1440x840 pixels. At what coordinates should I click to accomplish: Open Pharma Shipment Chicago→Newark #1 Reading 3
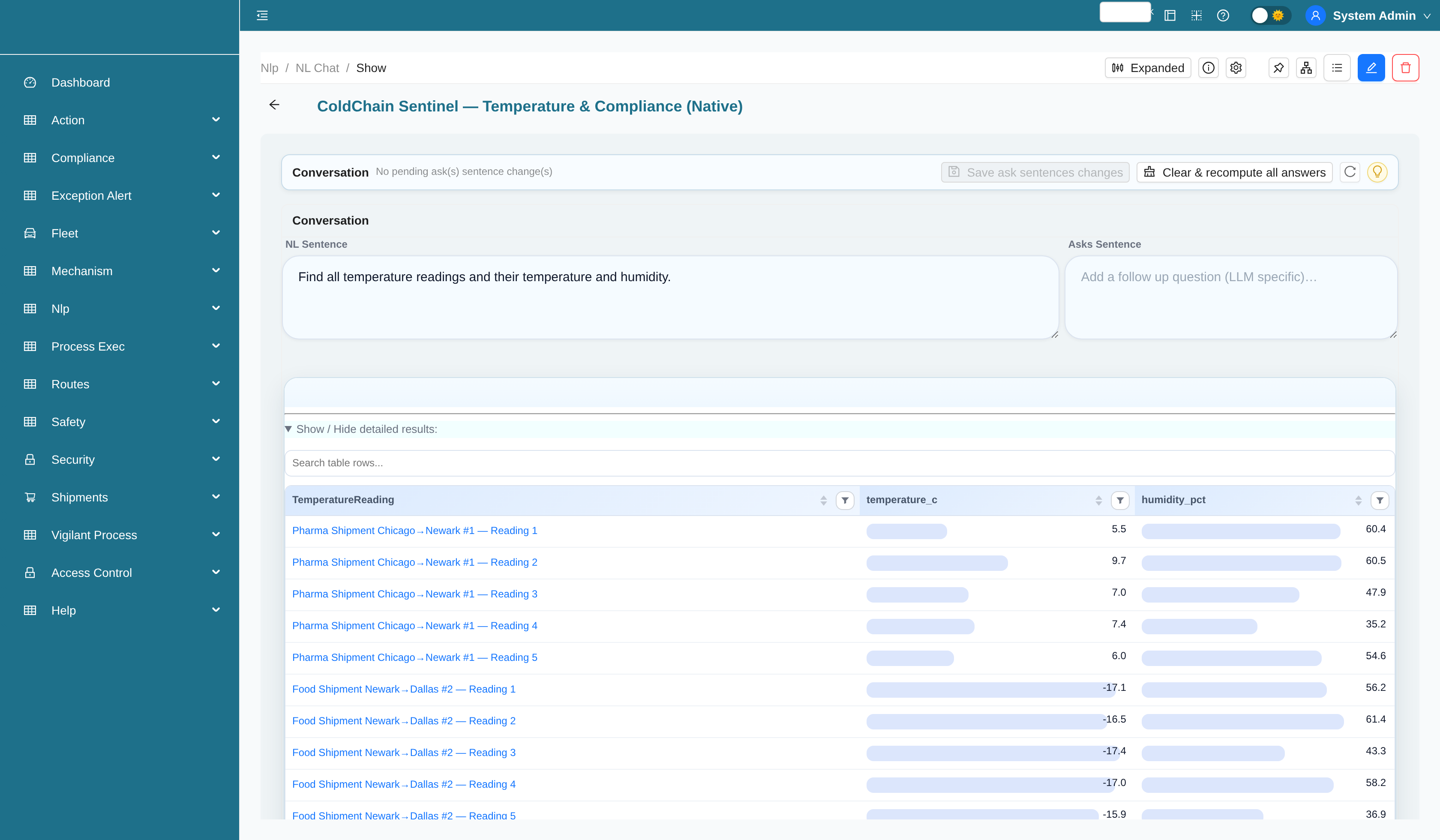pos(414,594)
